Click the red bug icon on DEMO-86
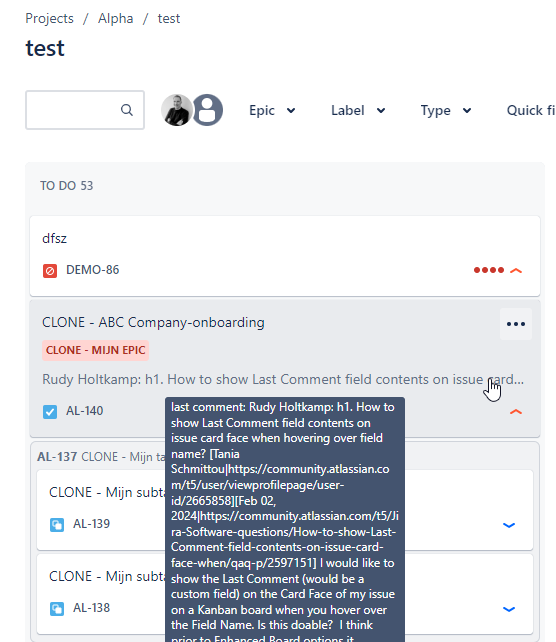The width and height of the screenshot is (556, 642). point(50,271)
